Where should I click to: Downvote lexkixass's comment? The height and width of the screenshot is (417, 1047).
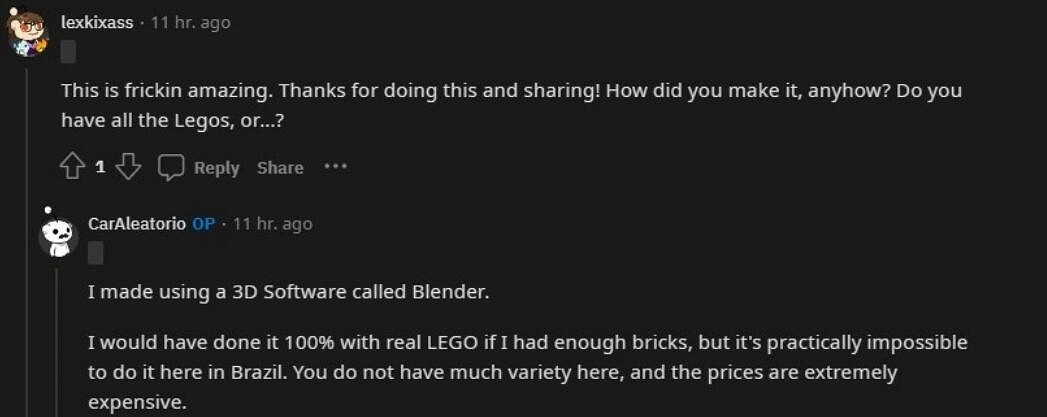click(x=128, y=167)
